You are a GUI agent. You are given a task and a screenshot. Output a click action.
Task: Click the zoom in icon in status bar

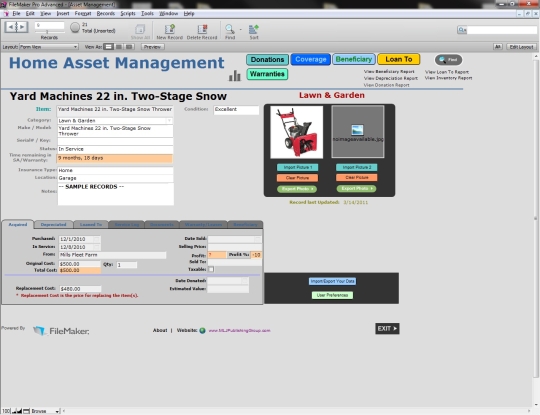click(19, 411)
